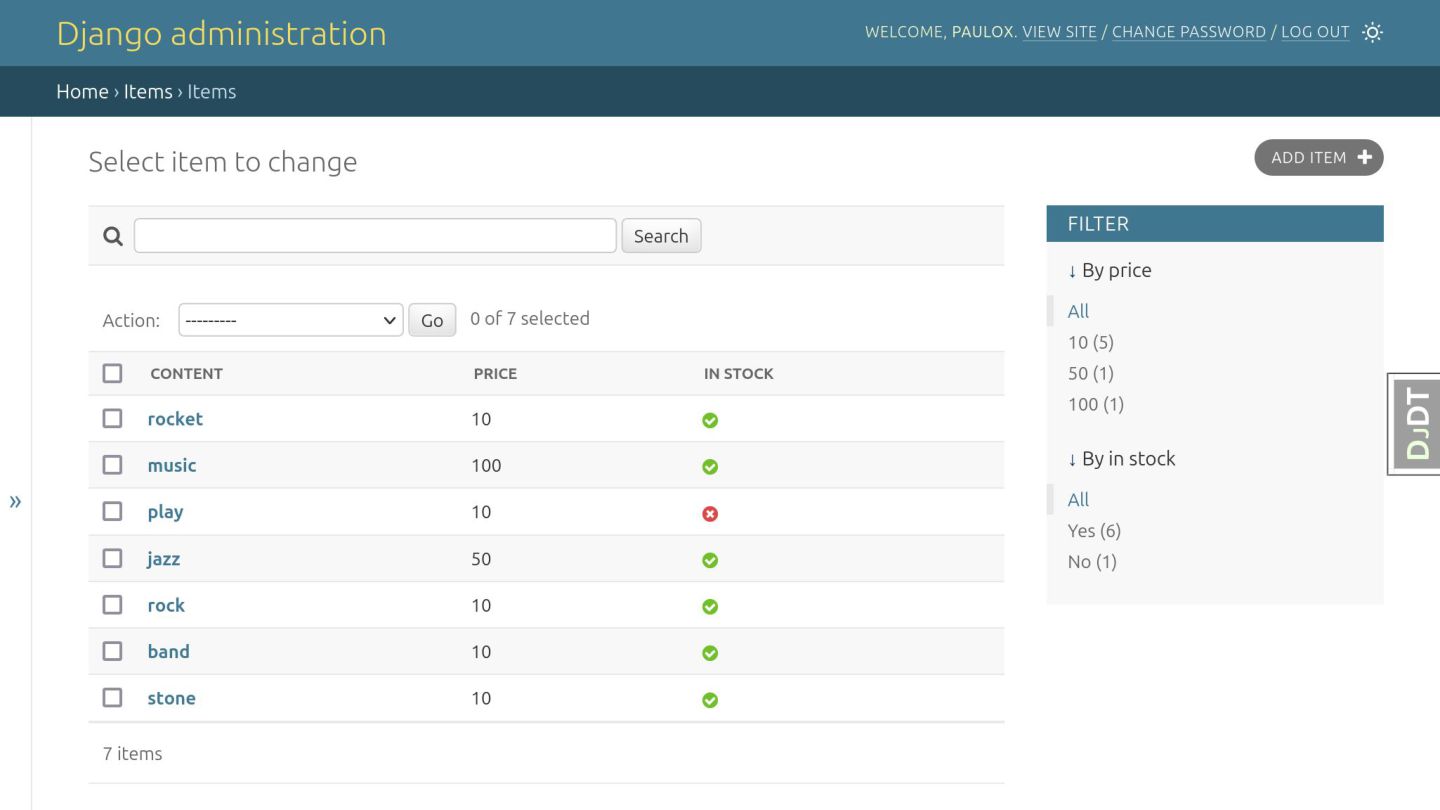
Task: Click the red not-in-stock icon for play
Action: point(710,513)
